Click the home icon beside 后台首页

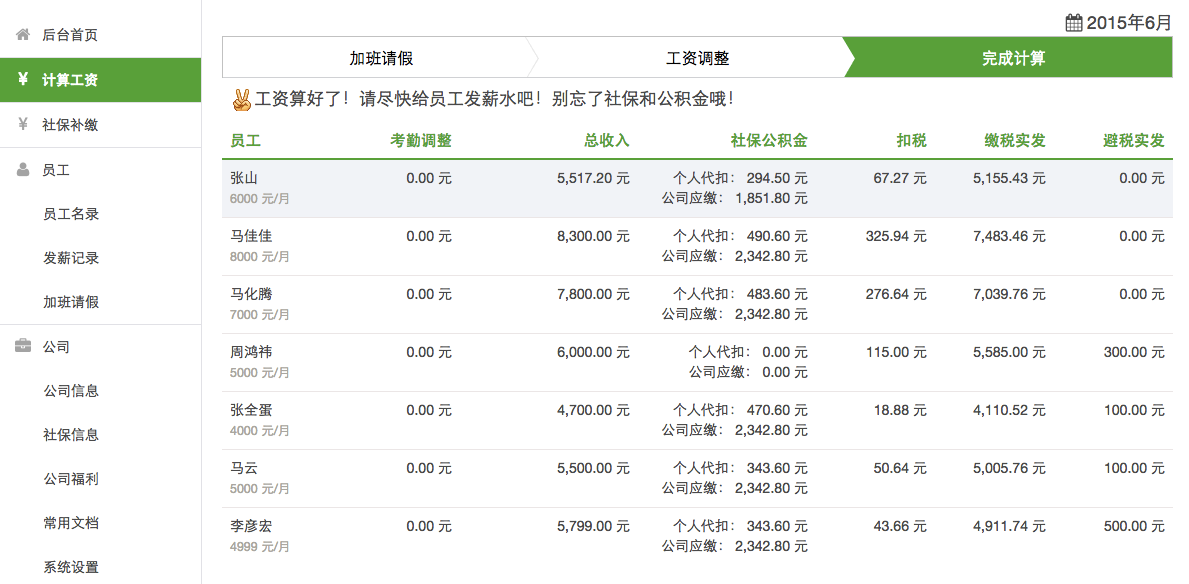pyautogui.click(x=22, y=35)
